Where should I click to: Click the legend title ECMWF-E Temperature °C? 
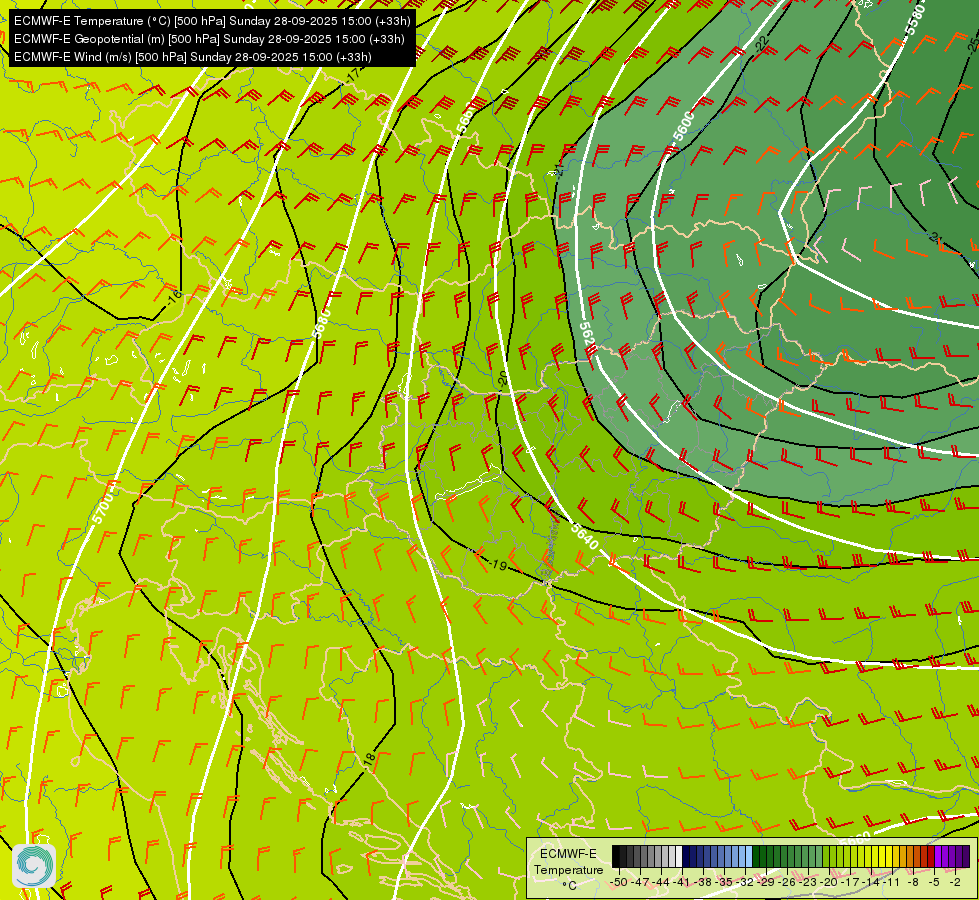pyautogui.click(x=568, y=869)
